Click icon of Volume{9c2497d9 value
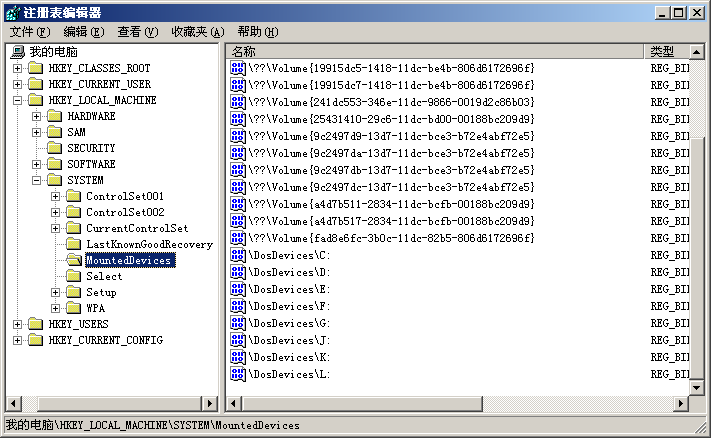The width and height of the screenshot is (711, 438). [238, 136]
